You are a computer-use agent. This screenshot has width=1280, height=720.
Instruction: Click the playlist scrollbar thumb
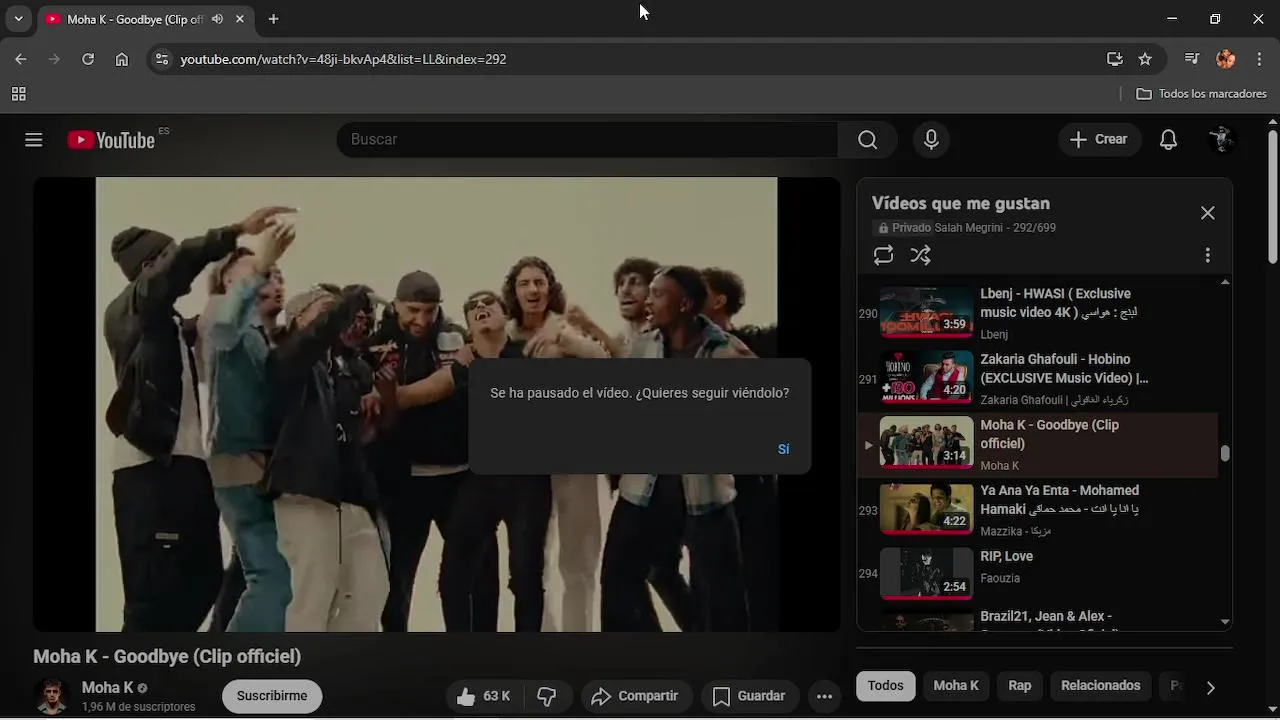point(1225,454)
